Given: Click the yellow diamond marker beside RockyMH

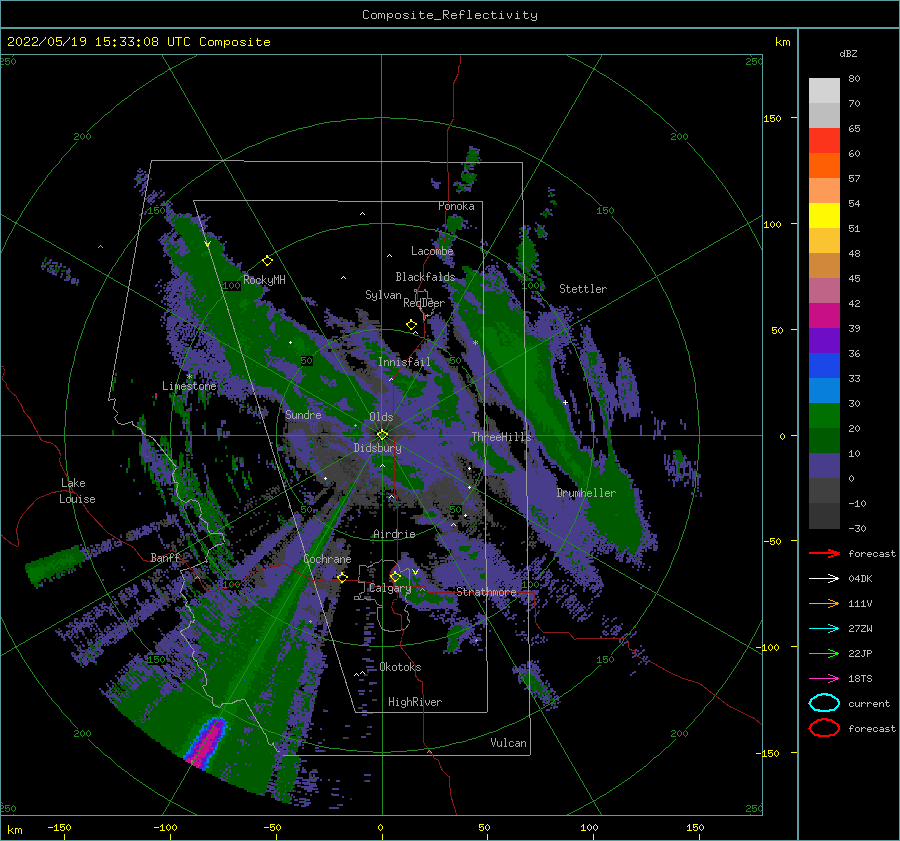Looking at the screenshot, I should 267,261.
